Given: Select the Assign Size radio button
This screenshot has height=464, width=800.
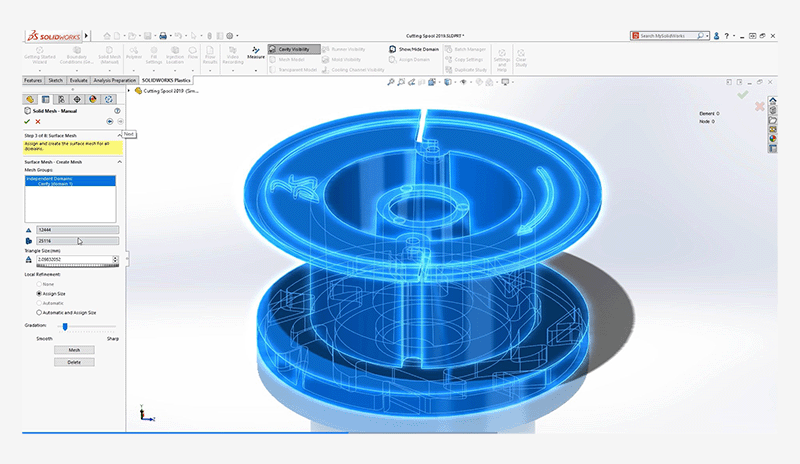Looking at the screenshot, I should pyautogui.click(x=39, y=293).
